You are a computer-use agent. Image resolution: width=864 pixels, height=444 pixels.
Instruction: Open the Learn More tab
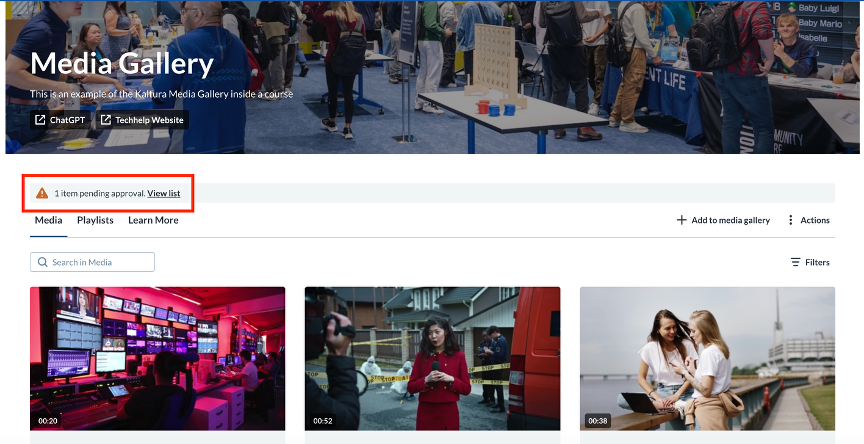(x=153, y=220)
